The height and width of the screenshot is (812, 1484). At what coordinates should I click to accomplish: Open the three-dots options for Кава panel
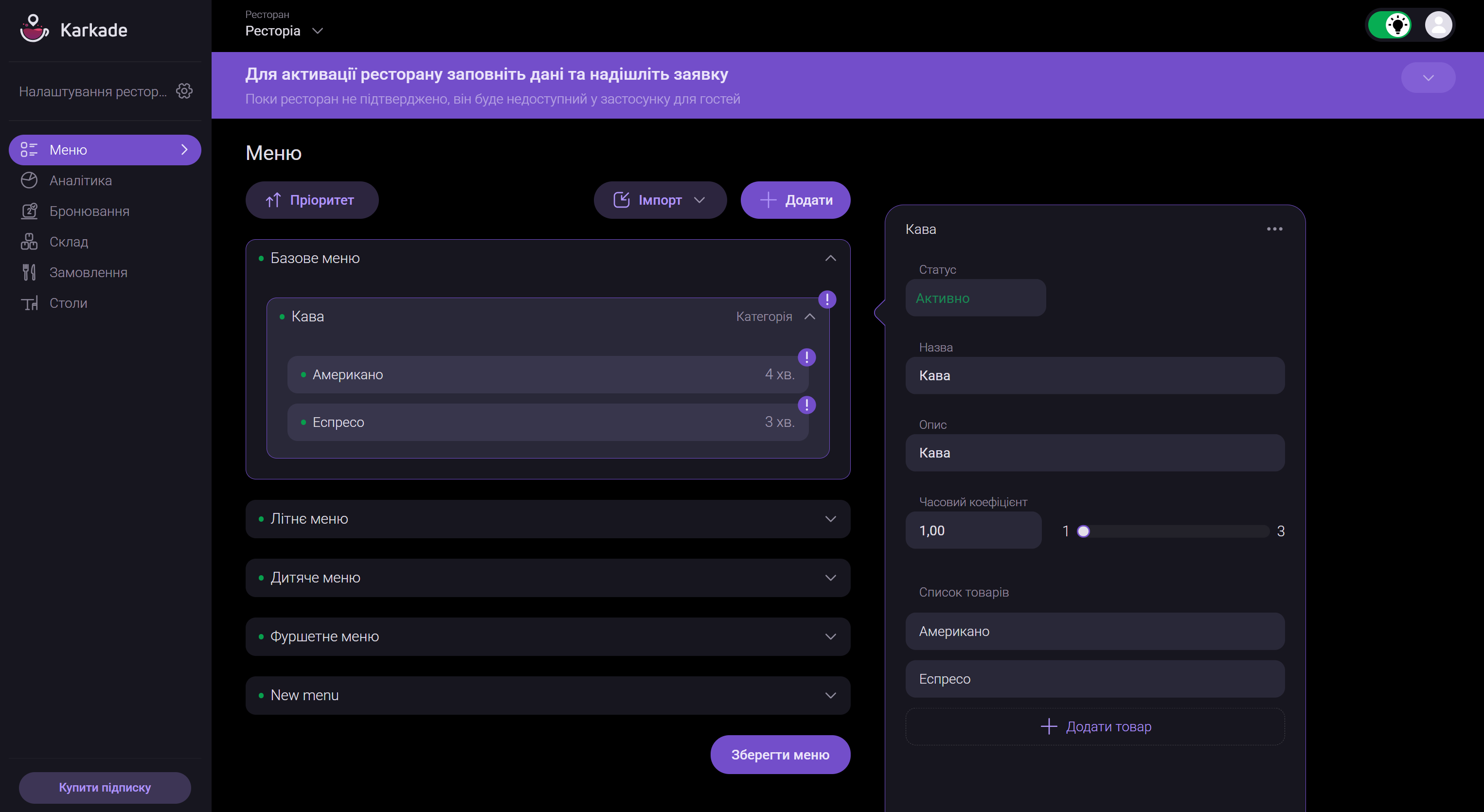(1274, 229)
